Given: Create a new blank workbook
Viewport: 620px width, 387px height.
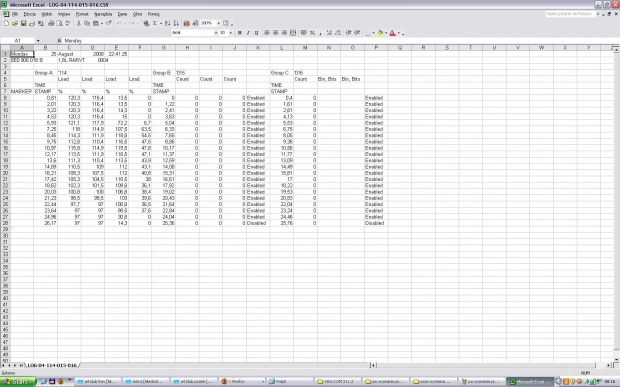Looking at the screenshot, I should [6, 23].
